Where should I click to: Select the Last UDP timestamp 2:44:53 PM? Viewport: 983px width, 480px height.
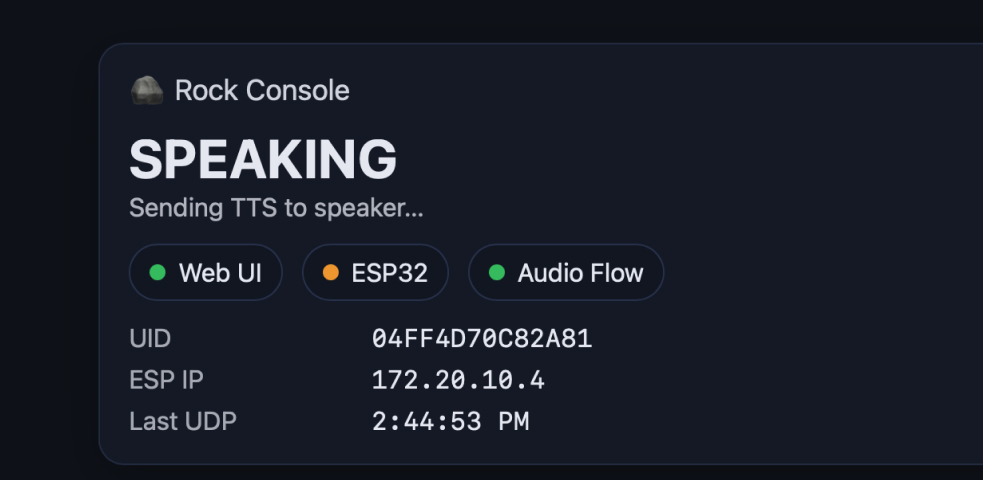[x=450, y=421]
